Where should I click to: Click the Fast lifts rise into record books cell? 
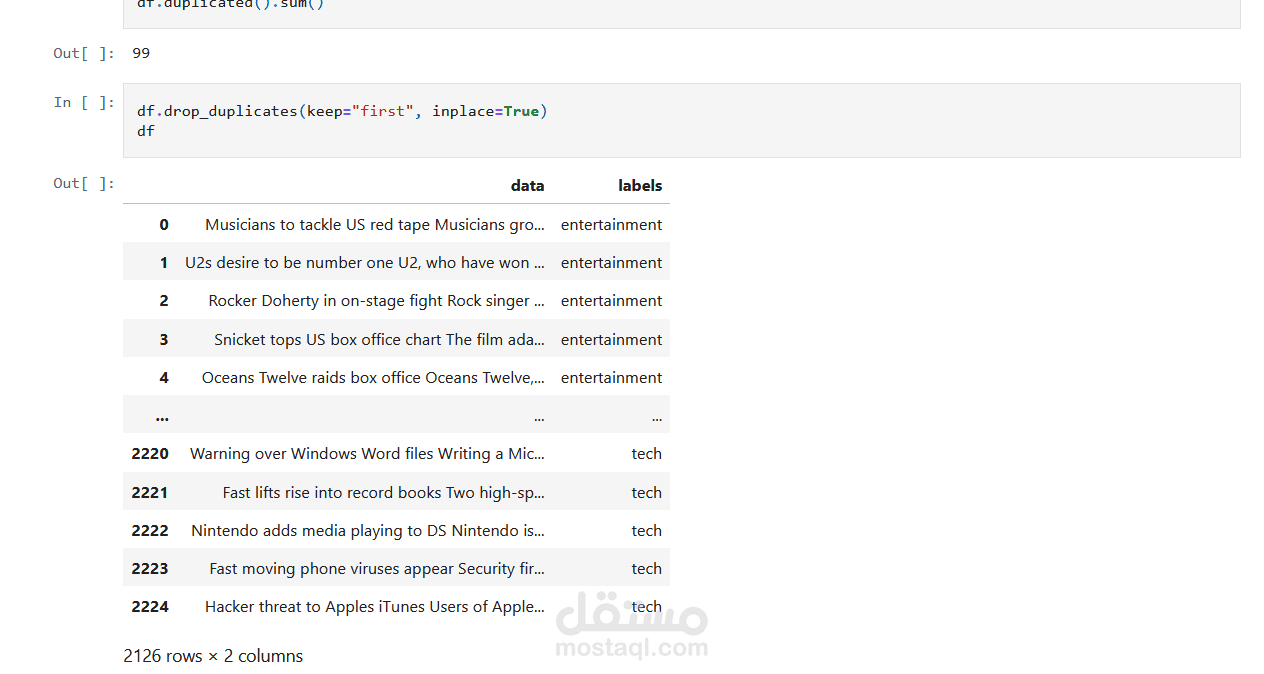(x=384, y=493)
